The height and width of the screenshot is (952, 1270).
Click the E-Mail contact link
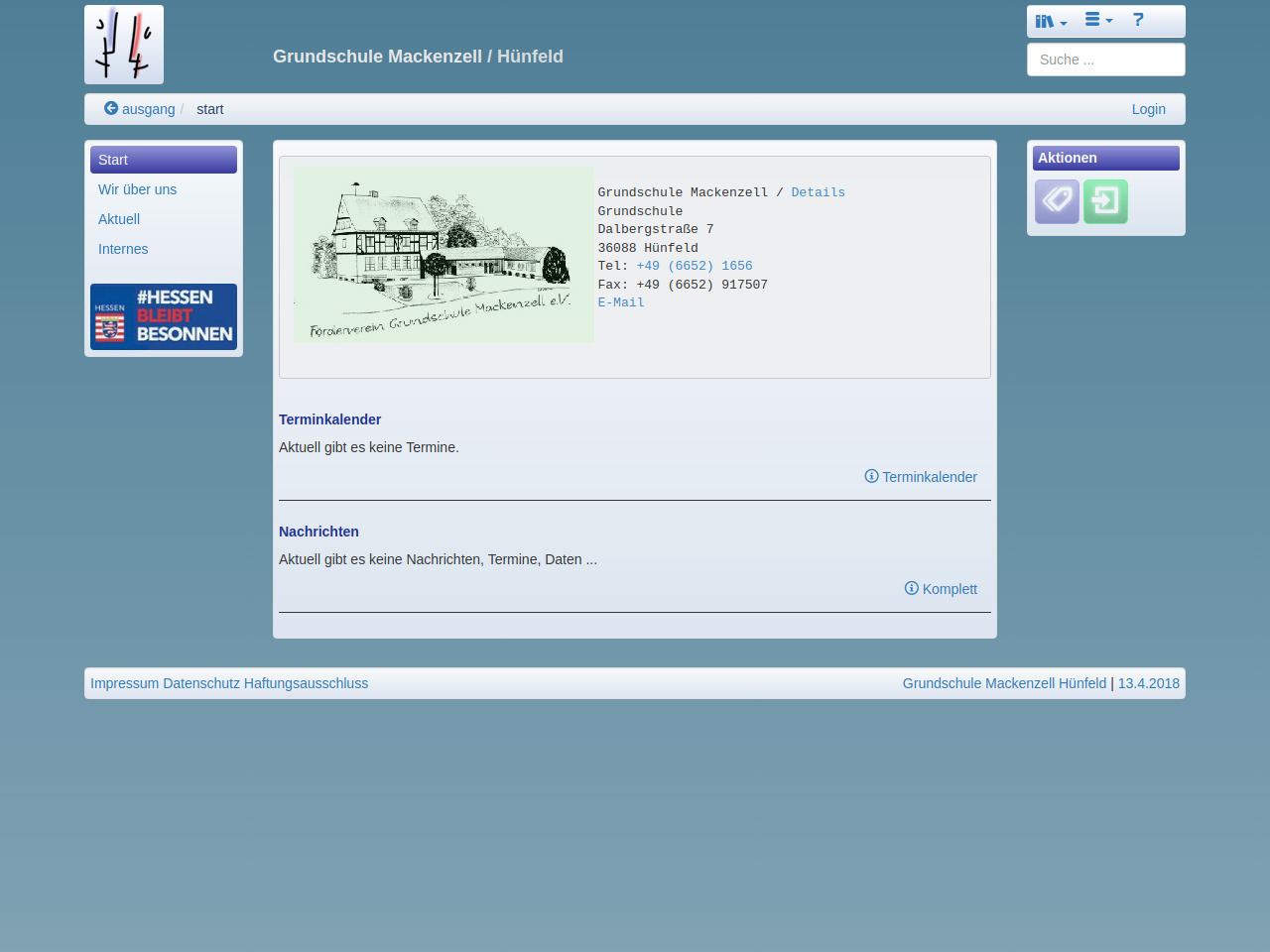[621, 302]
